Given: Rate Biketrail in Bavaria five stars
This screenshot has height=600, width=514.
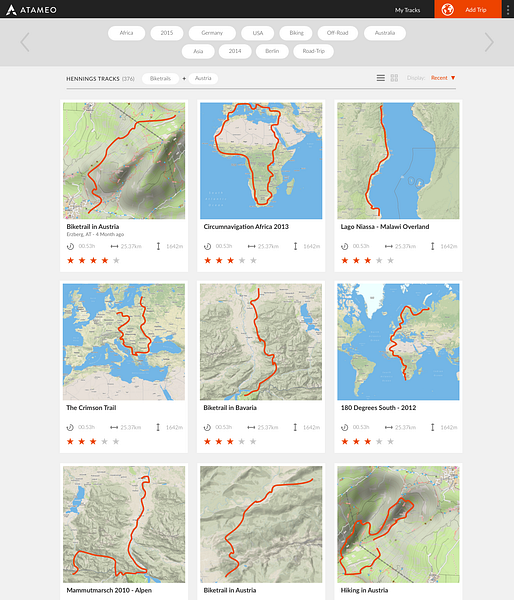Looking at the screenshot, I should coord(253,442).
